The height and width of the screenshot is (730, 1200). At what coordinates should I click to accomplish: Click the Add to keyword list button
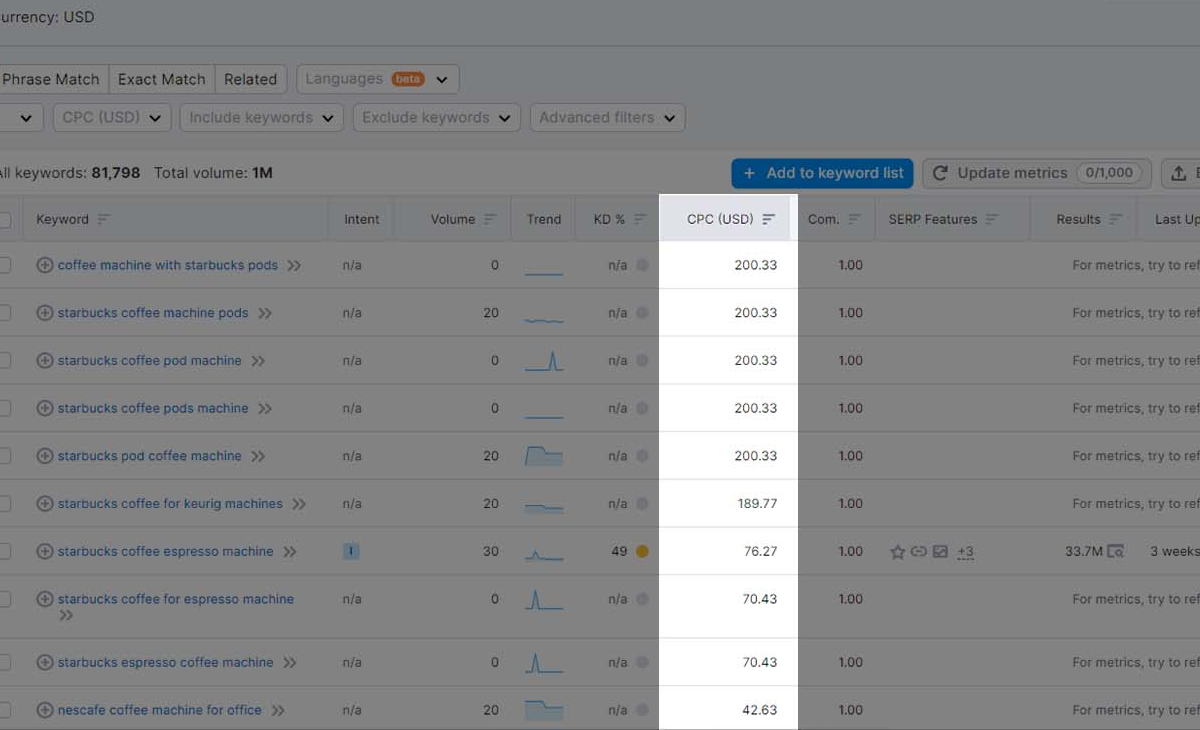pos(822,173)
